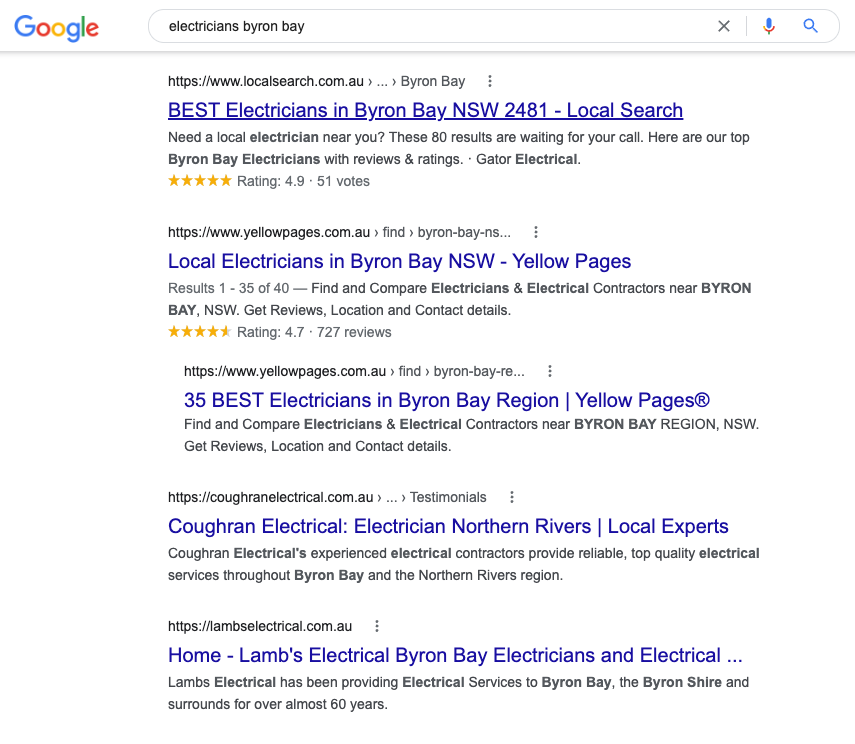Click the https://lambselectrical.com.au URL
The width and height of the screenshot is (855, 744).
point(260,626)
